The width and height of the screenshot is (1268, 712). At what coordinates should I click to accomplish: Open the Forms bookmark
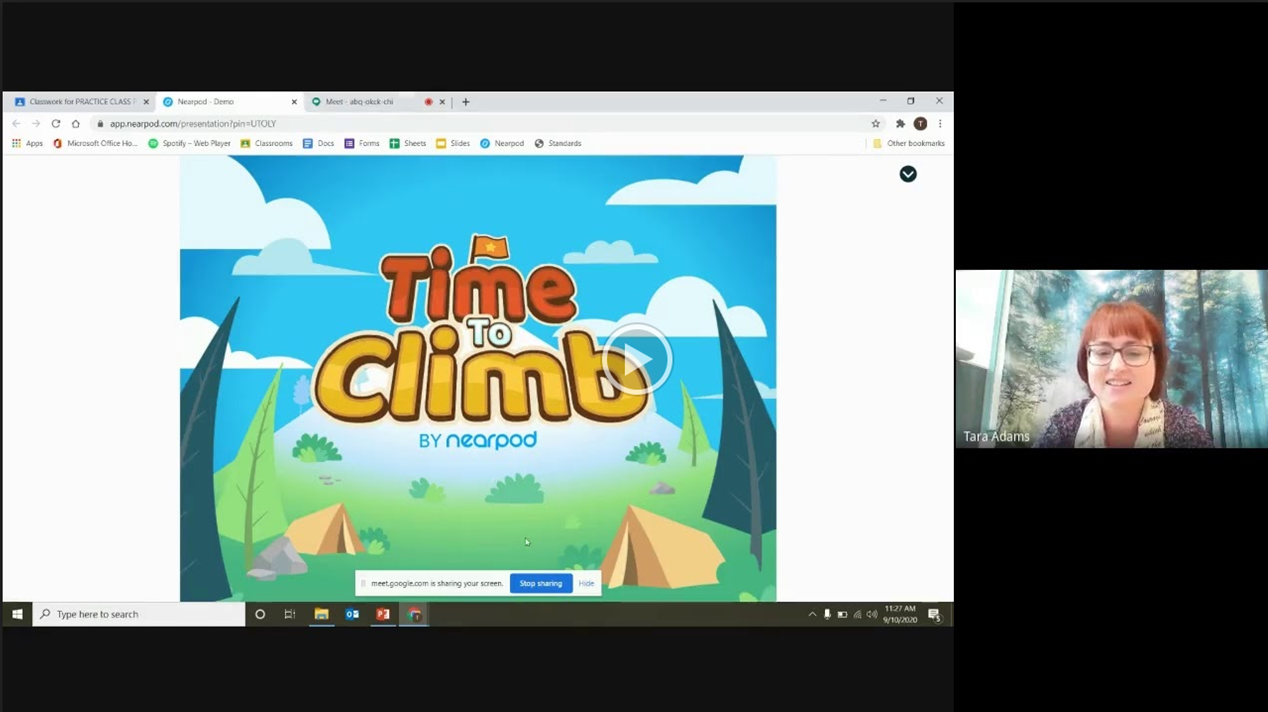(362, 144)
